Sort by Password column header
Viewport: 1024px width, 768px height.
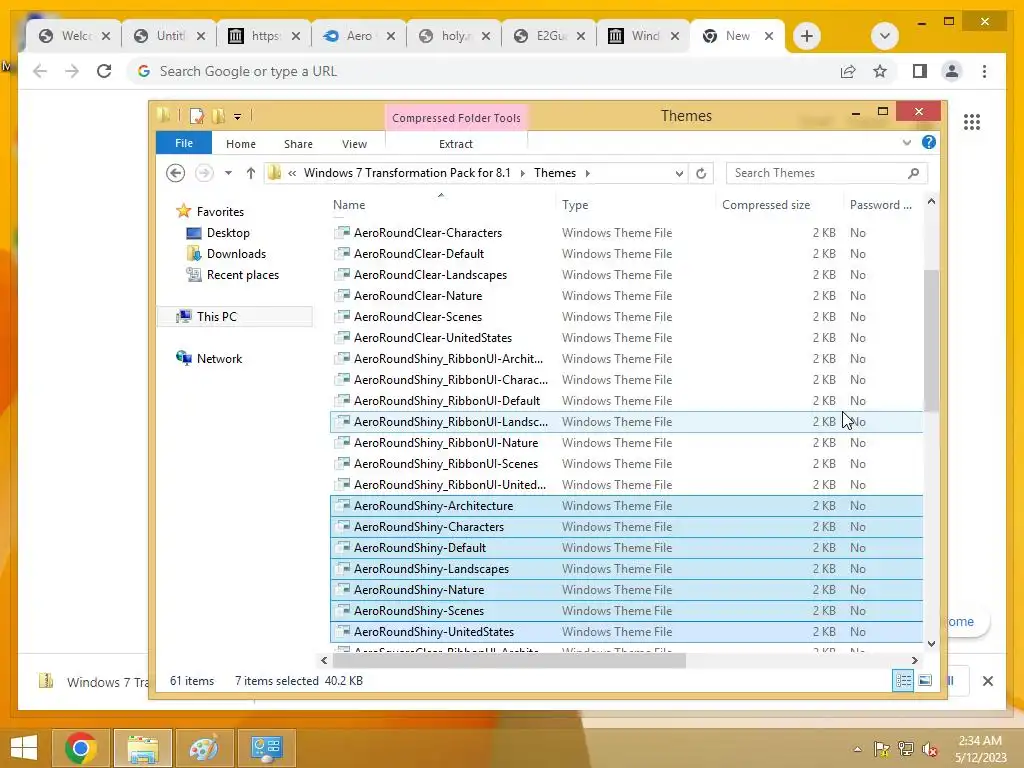point(880,205)
